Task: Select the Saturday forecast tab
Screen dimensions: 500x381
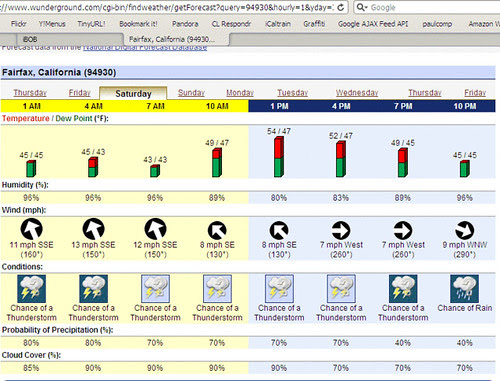Action: click(x=133, y=93)
